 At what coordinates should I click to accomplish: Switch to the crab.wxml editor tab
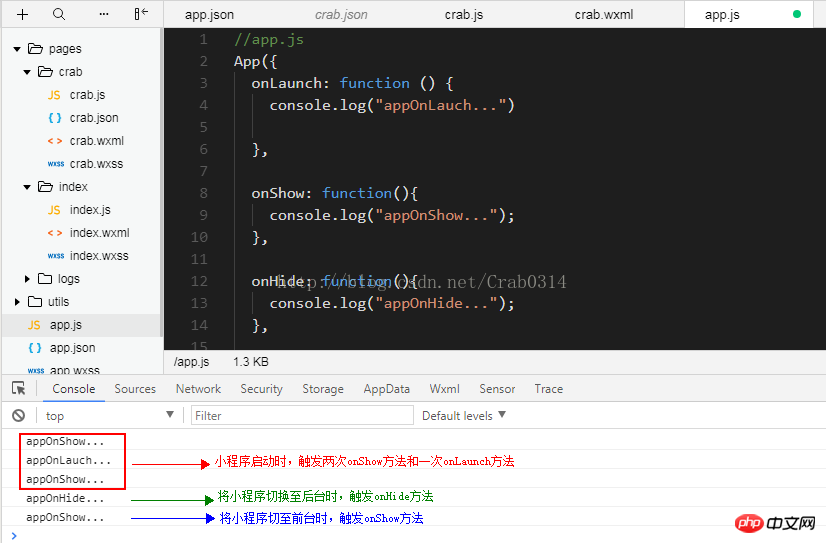pyautogui.click(x=604, y=15)
